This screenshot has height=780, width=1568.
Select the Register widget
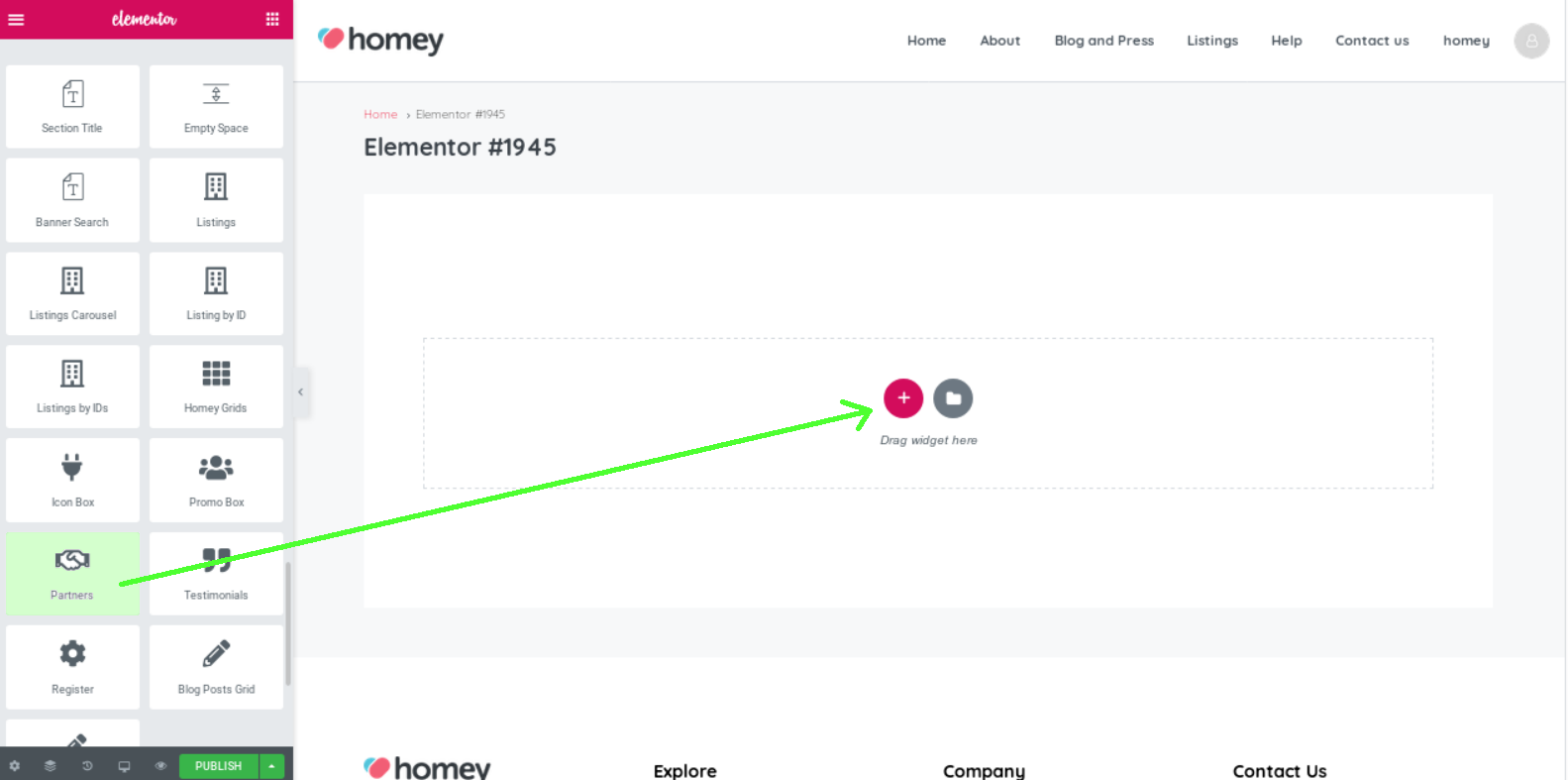pyautogui.click(x=72, y=667)
